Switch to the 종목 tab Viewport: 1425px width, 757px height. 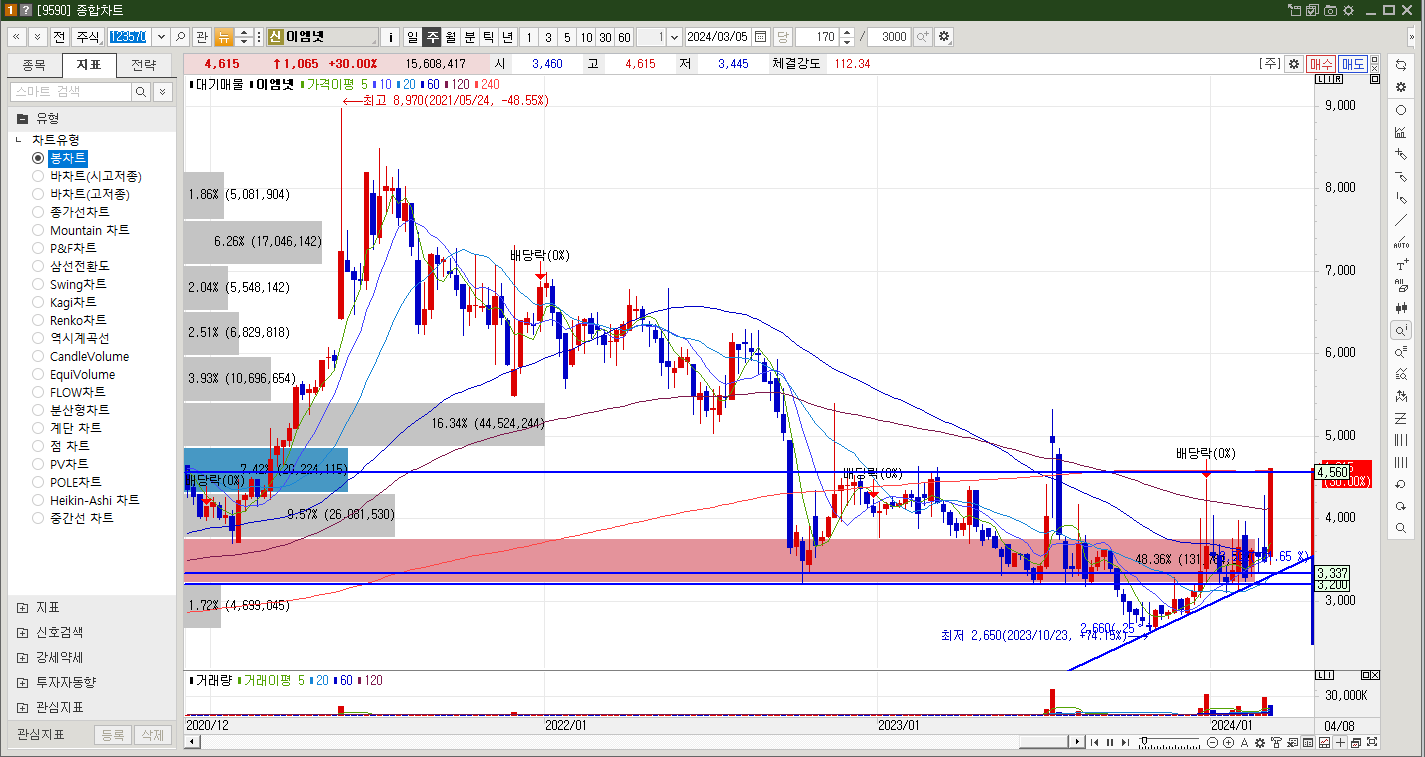coord(34,66)
